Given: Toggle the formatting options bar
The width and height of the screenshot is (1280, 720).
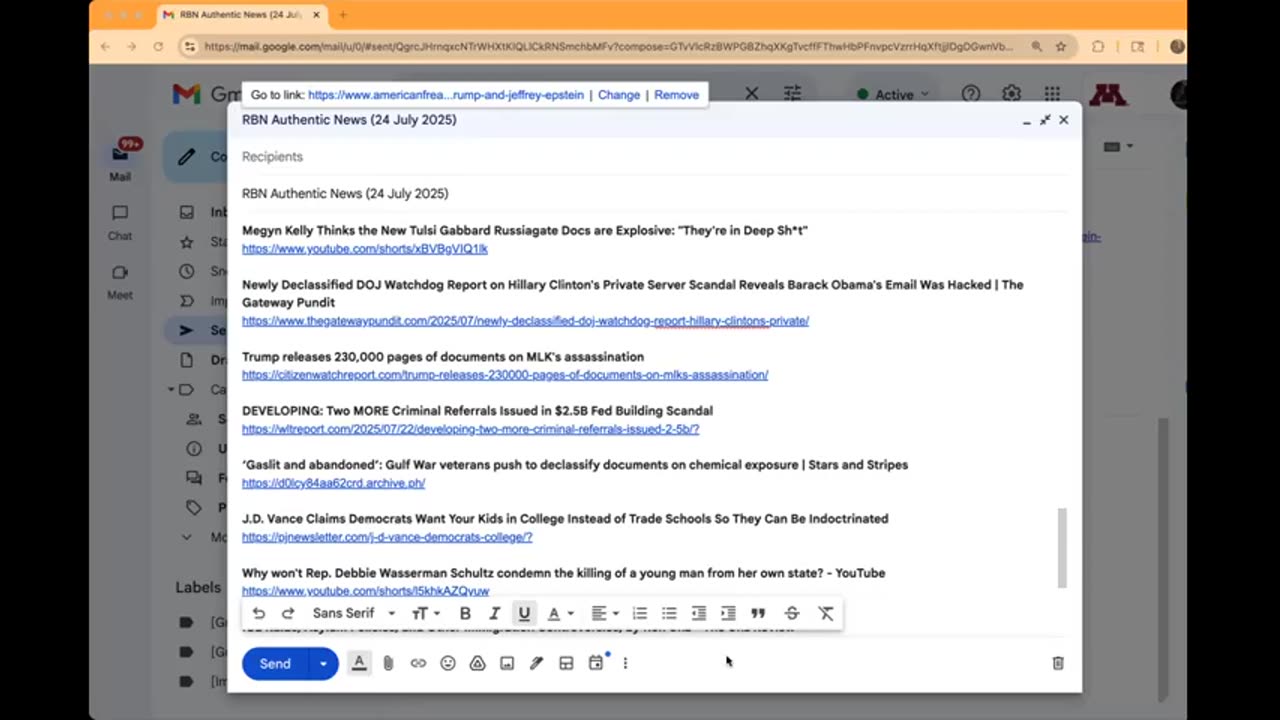Looking at the screenshot, I should tap(359, 663).
